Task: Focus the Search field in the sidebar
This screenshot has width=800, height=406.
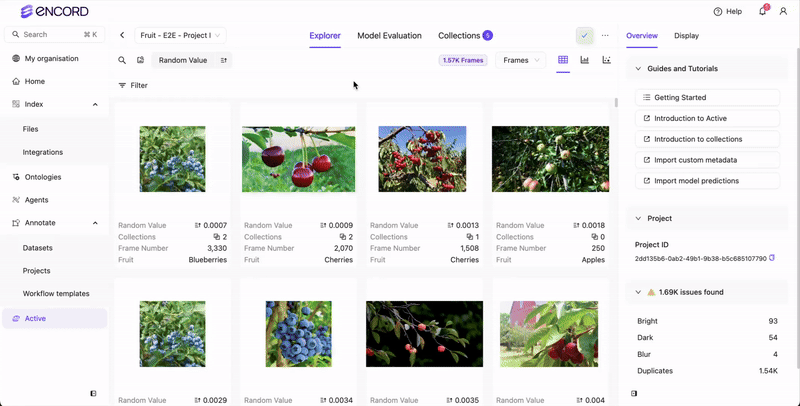Action: click(x=55, y=34)
